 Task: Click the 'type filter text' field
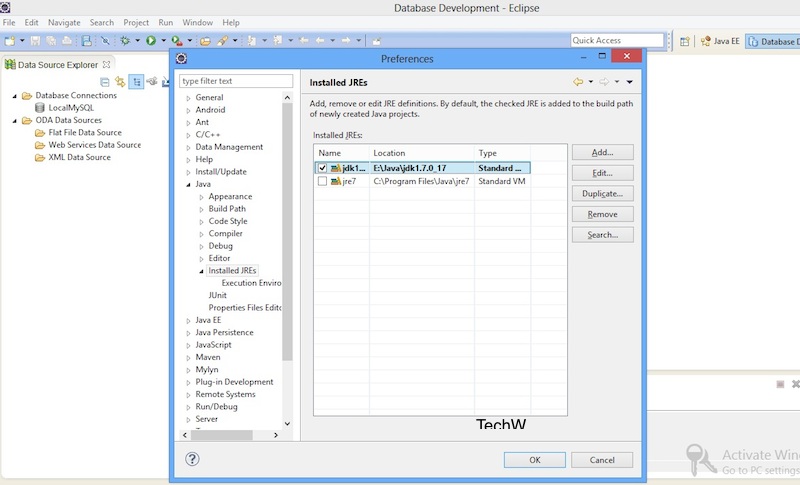236,81
